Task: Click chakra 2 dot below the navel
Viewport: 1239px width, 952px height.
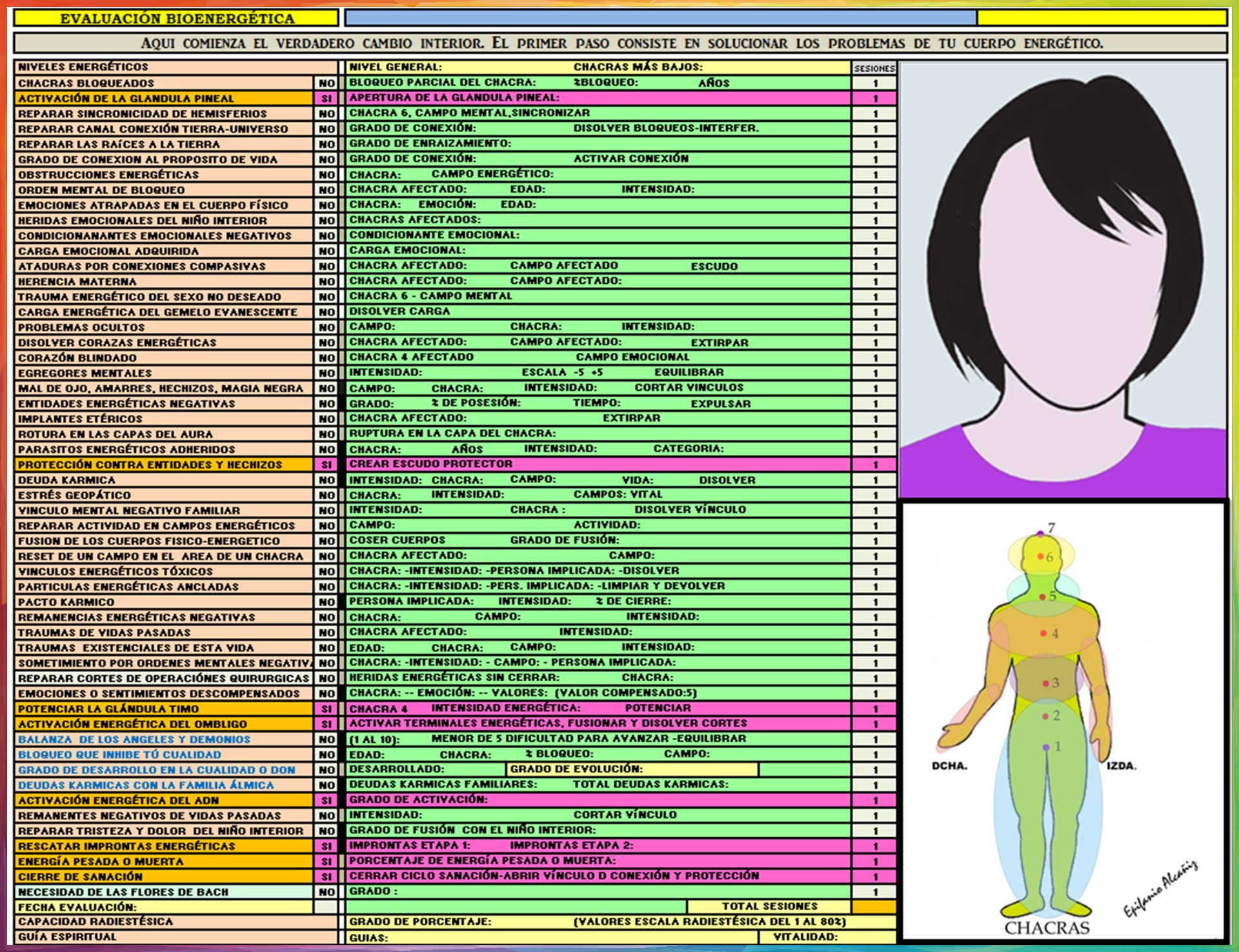Action: click(1045, 716)
